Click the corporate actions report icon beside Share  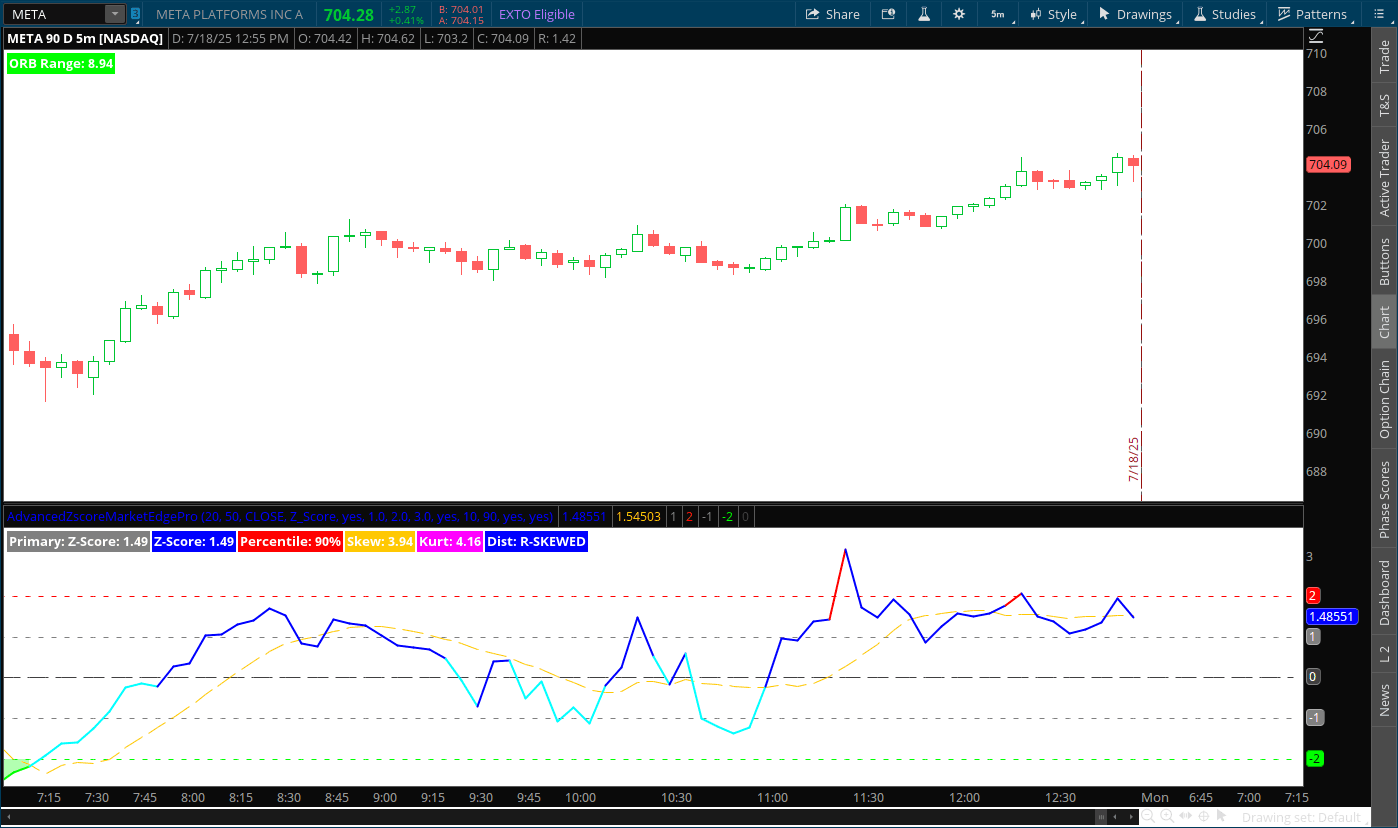887,14
